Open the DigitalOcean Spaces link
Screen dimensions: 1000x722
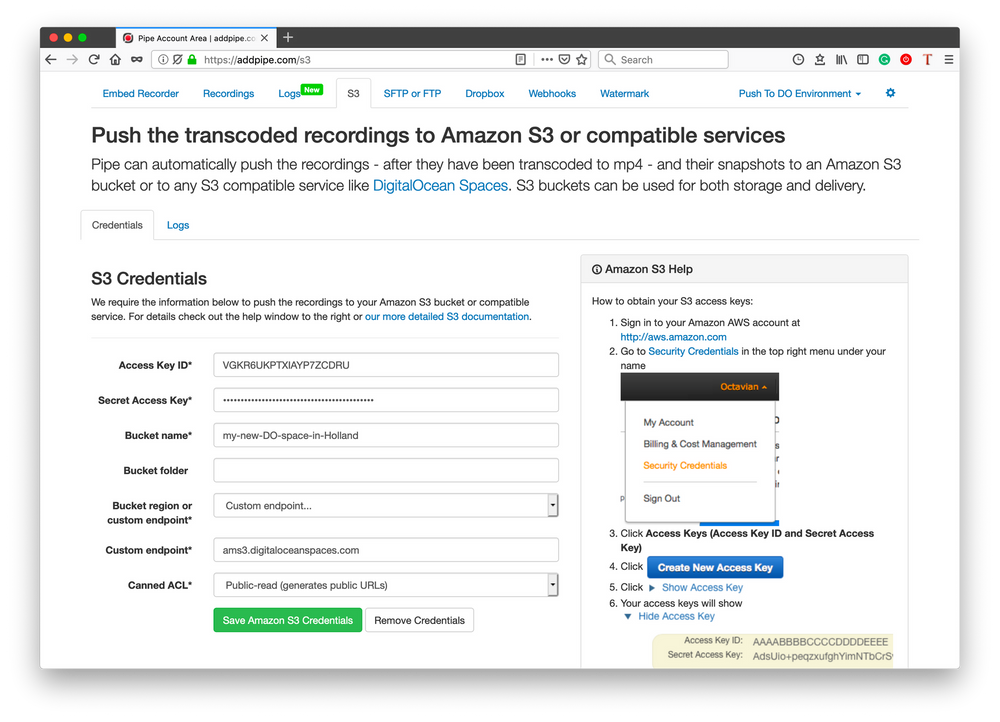click(440, 185)
